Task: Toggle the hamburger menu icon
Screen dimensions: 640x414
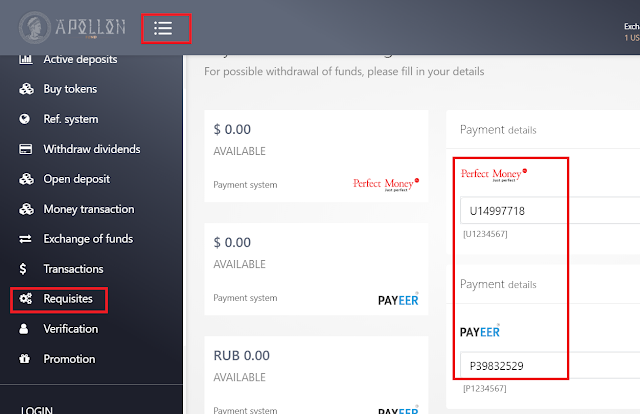Action: [x=163, y=28]
